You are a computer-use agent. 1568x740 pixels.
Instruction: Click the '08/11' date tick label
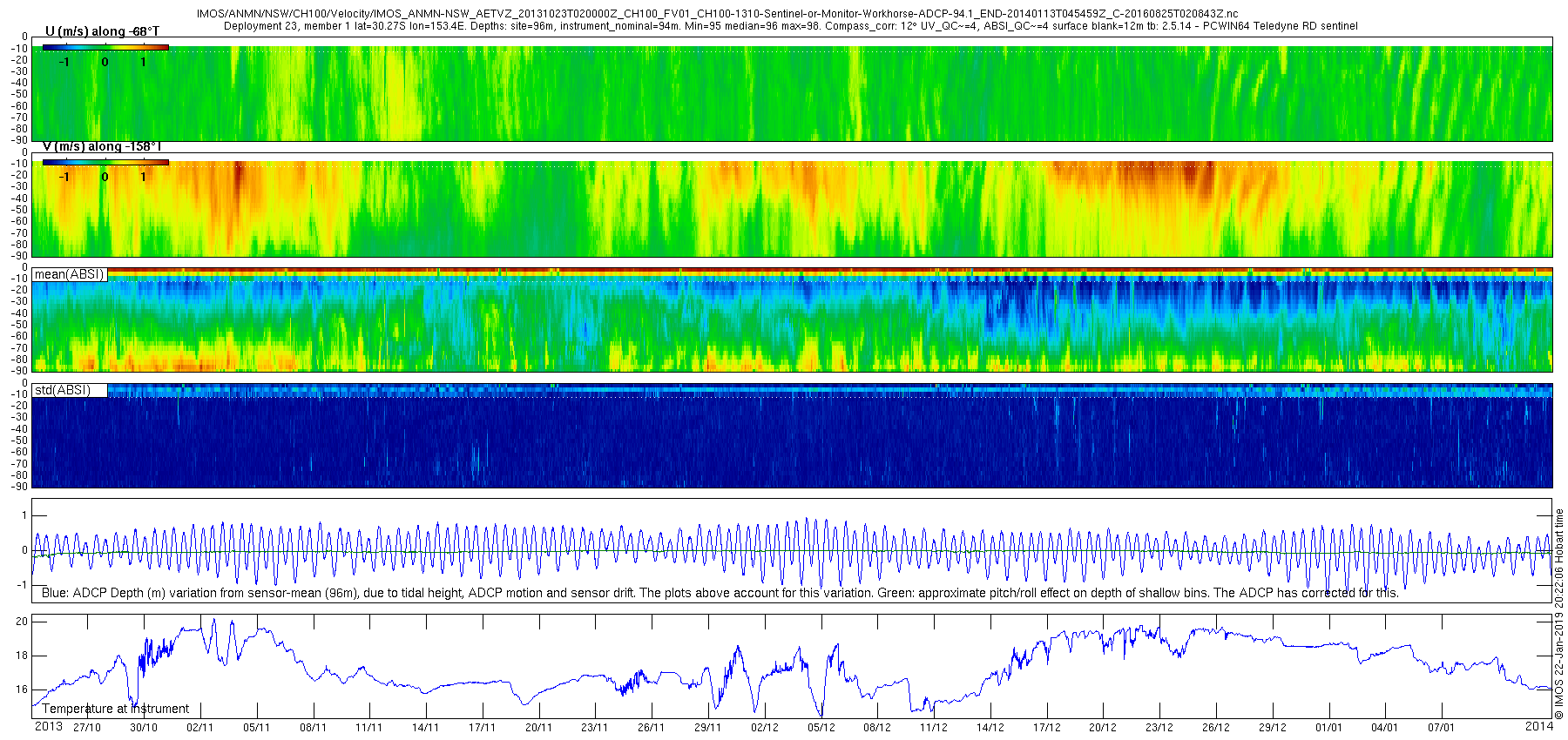[x=313, y=728]
